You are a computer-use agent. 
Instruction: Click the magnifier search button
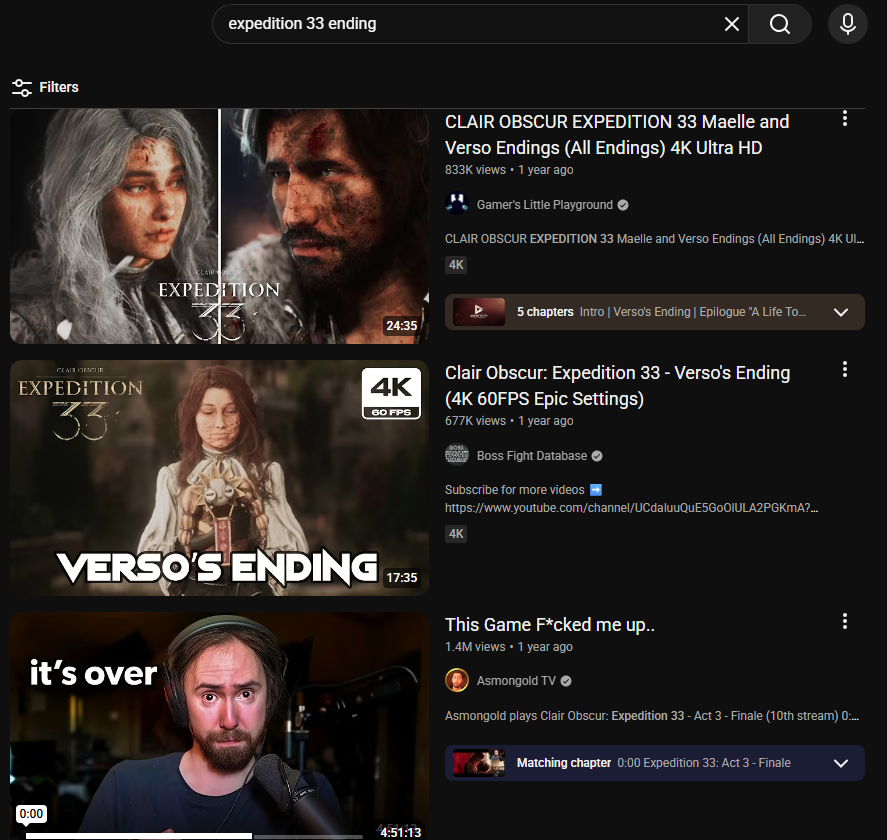pos(780,24)
